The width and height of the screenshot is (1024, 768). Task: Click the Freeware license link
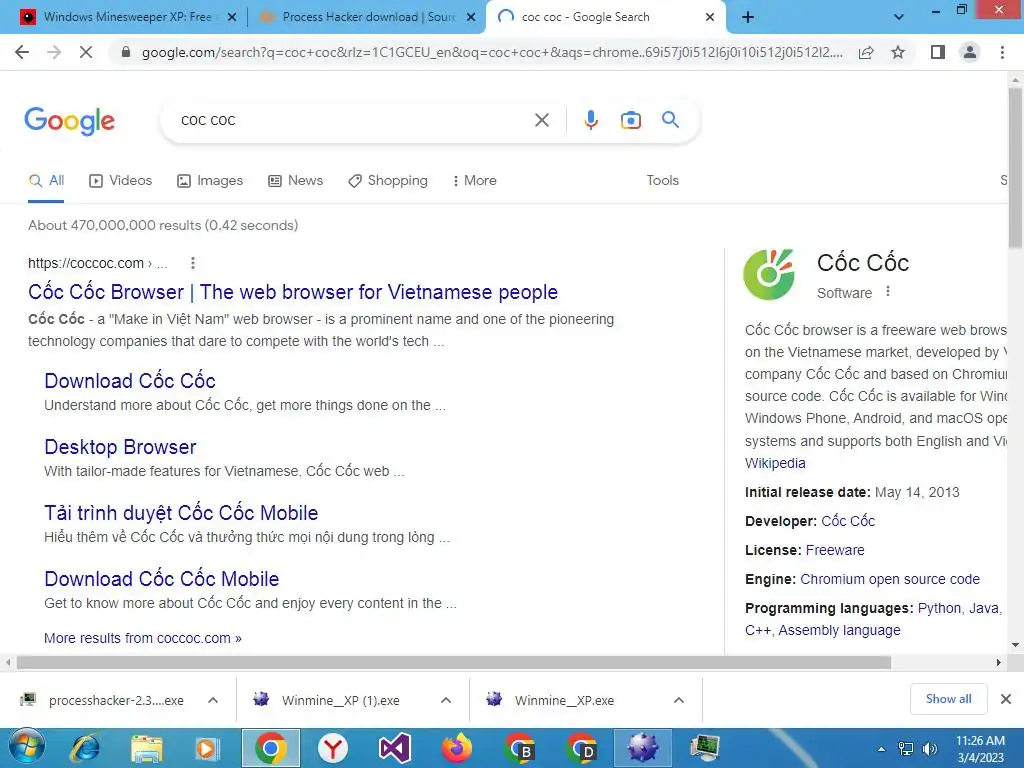pos(835,550)
